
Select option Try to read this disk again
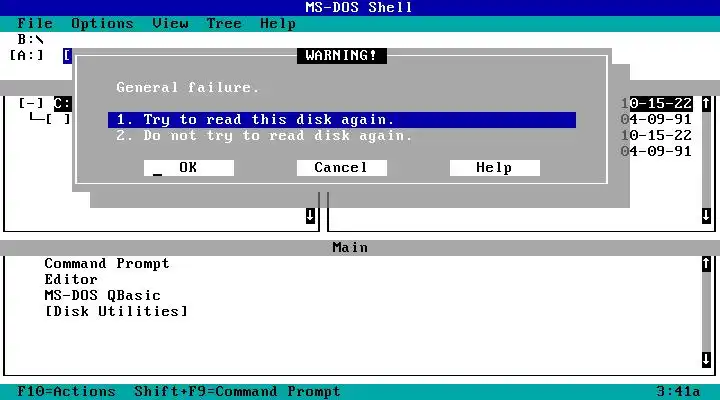point(342,120)
